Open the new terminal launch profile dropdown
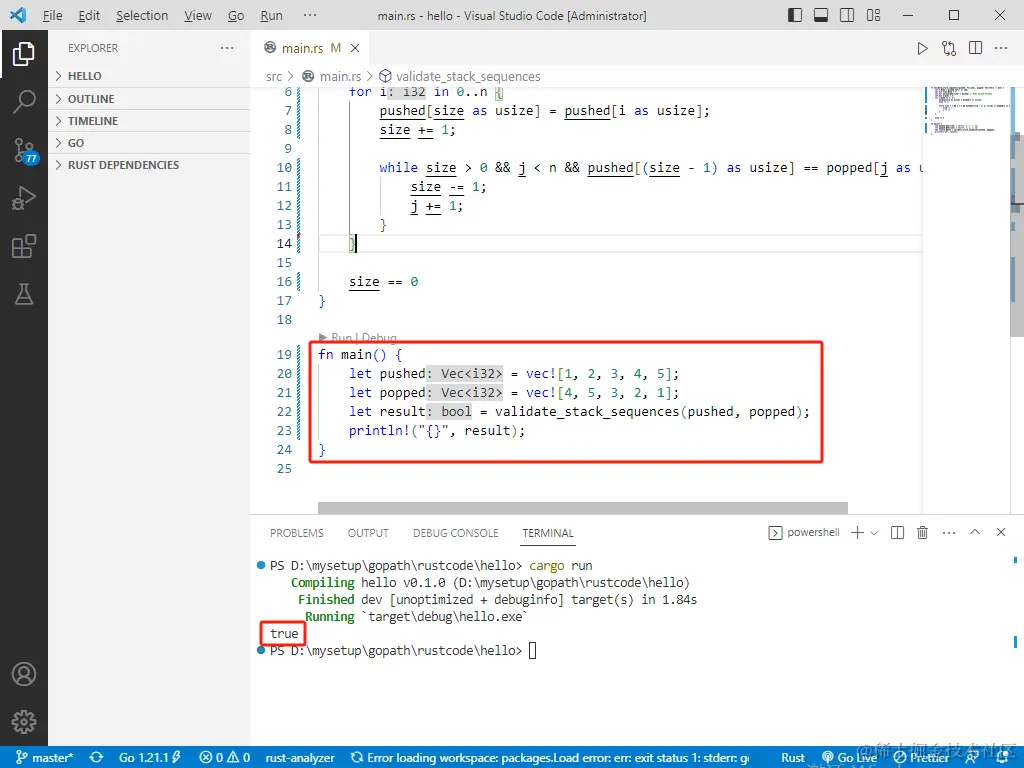Image resolution: width=1024 pixels, height=768 pixels. 874,533
